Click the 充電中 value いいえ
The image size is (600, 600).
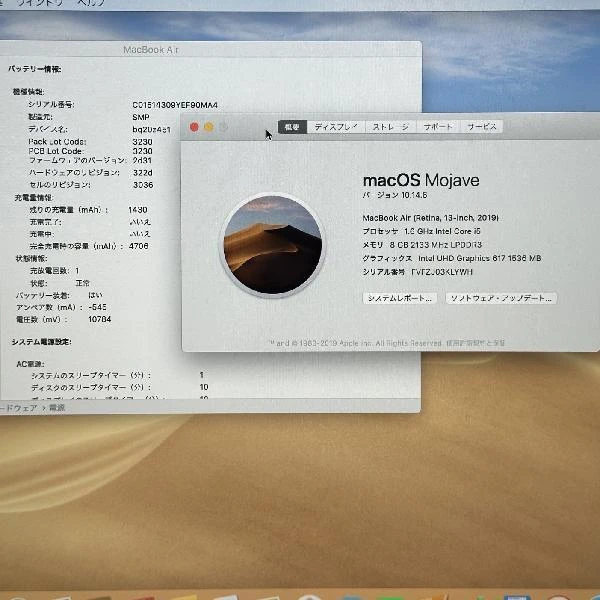140,234
